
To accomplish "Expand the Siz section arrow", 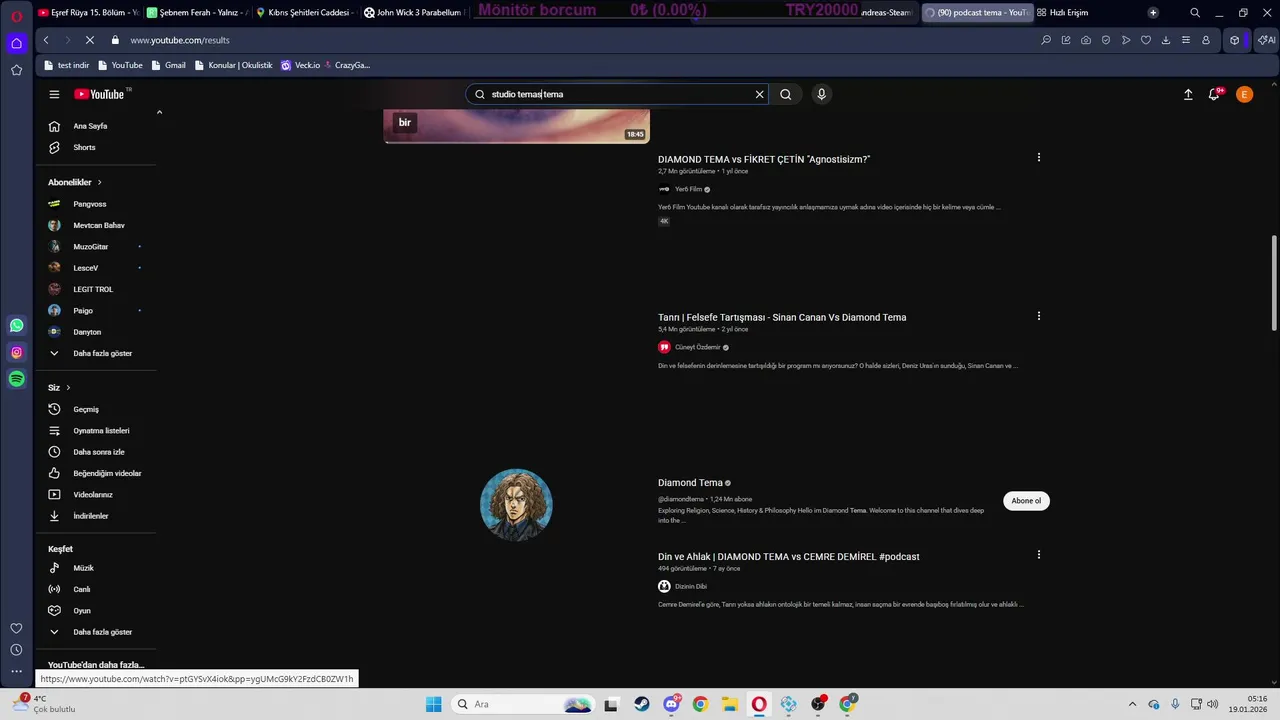I will (68, 387).
